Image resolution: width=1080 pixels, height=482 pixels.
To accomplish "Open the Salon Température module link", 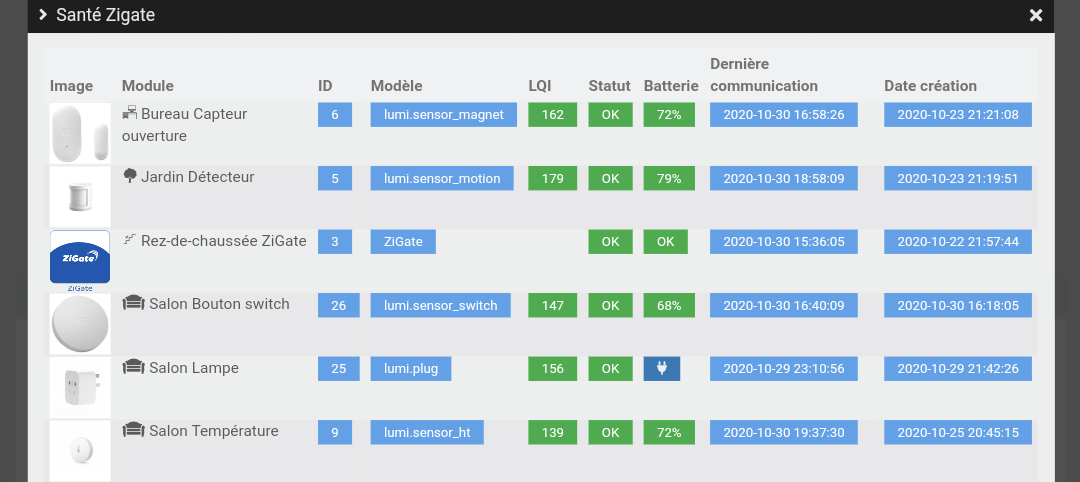I will click(x=213, y=431).
